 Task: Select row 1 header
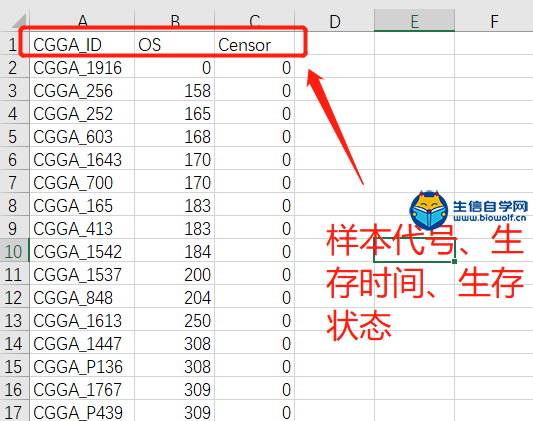point(14,44)
